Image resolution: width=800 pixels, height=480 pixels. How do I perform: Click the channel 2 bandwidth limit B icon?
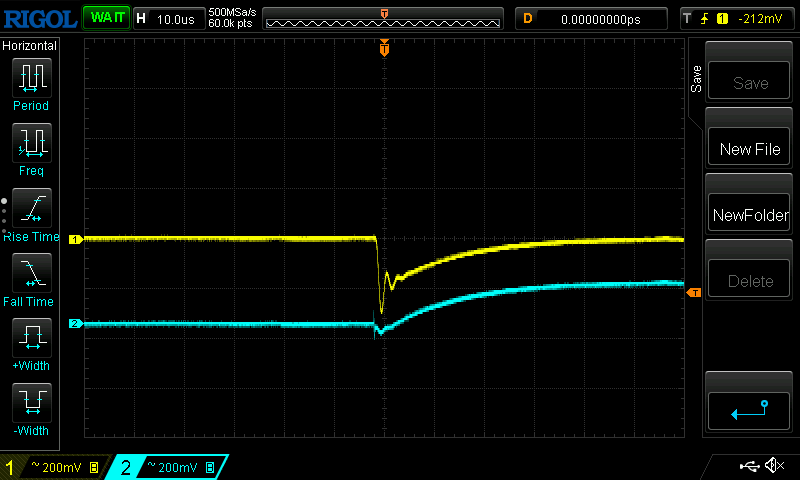pyautogui.click(x=210, y=467)
